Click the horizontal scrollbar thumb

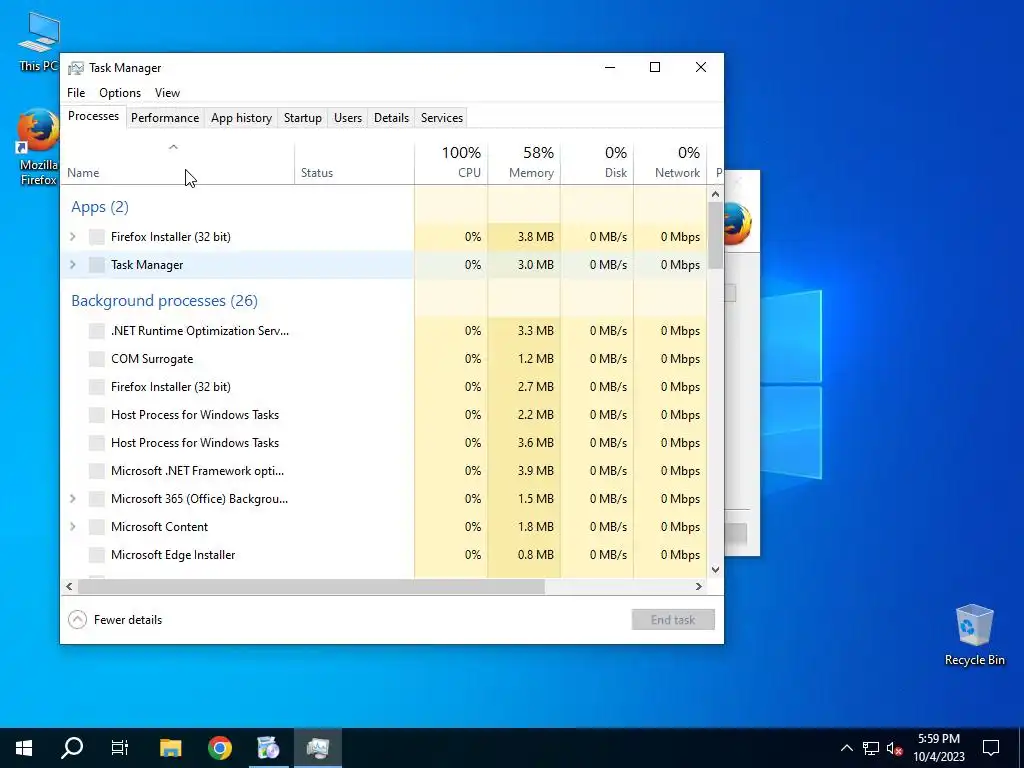(311, 586)
